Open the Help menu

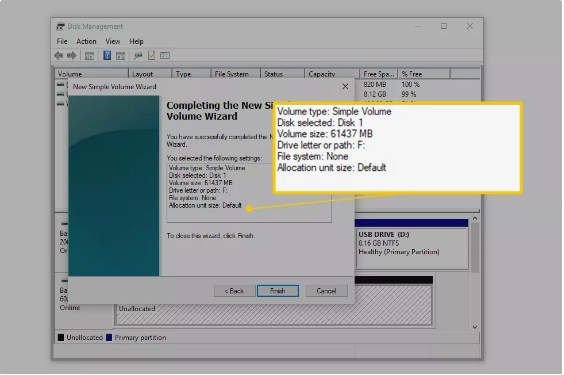click(x=136, y=41)
